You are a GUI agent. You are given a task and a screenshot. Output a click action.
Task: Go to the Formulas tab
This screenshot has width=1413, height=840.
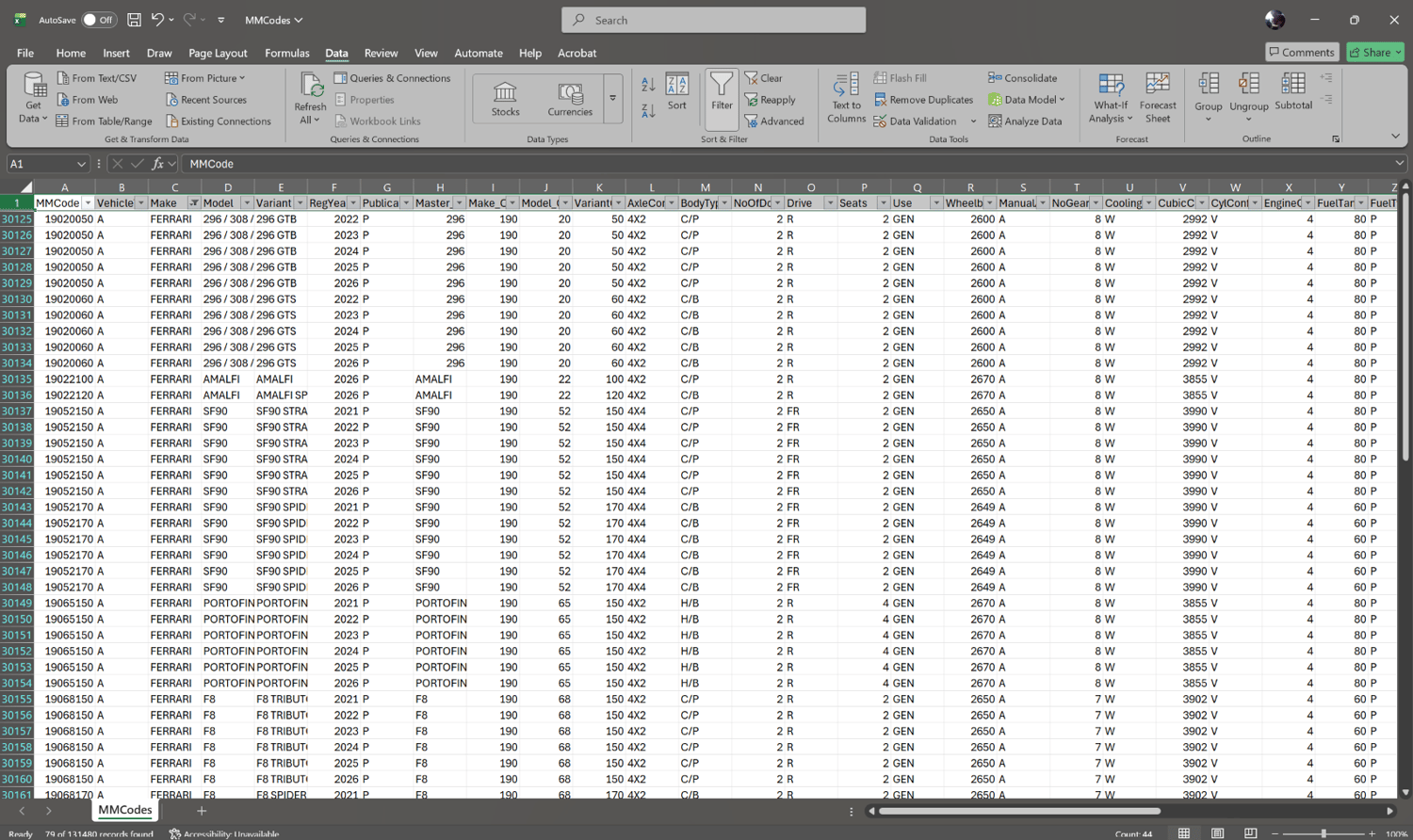point(287,53)
